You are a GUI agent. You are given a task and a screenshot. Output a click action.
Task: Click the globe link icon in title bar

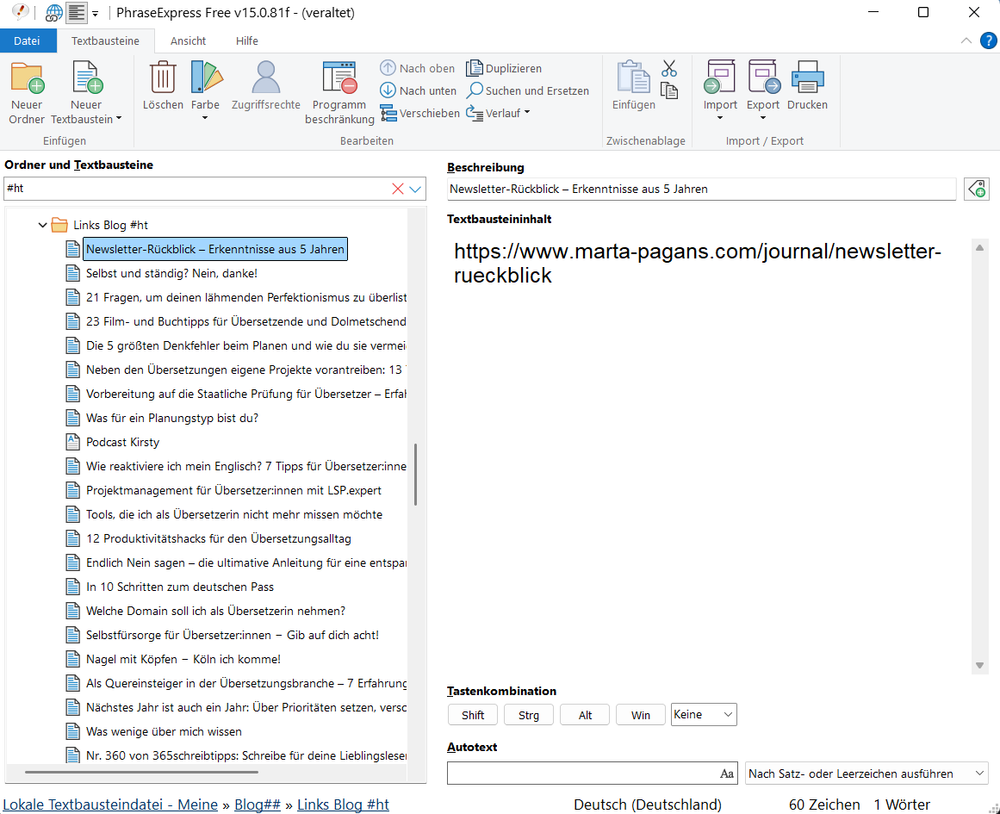(54, 13)
